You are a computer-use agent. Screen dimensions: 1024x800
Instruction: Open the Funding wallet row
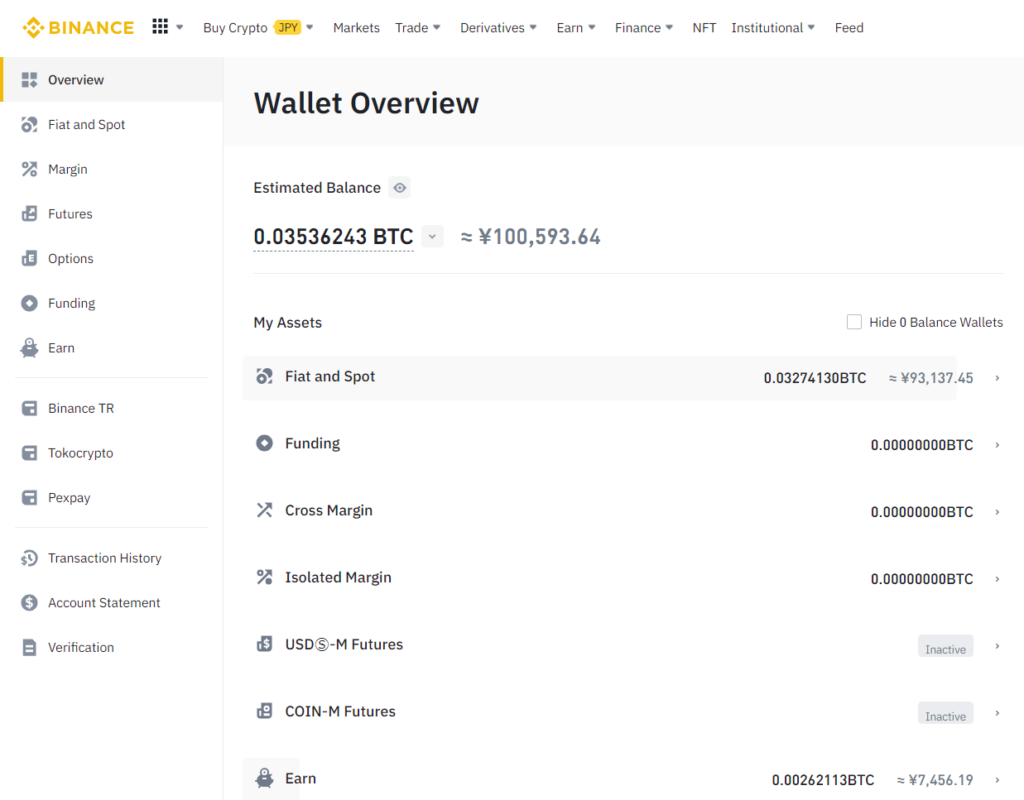(x=312, y=443)
